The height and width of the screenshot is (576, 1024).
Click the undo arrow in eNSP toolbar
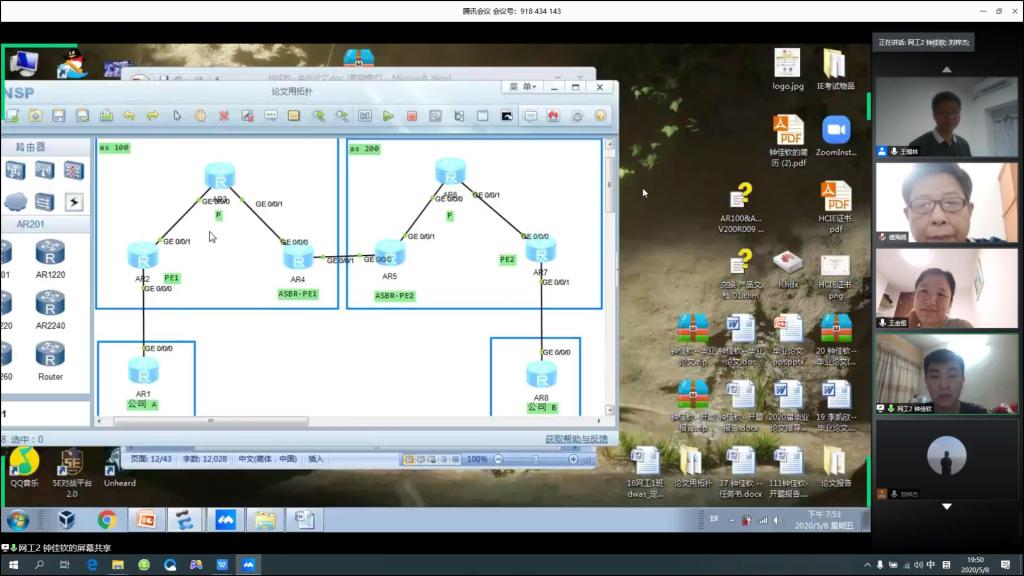pyautogui.click(x=129, y=116)
